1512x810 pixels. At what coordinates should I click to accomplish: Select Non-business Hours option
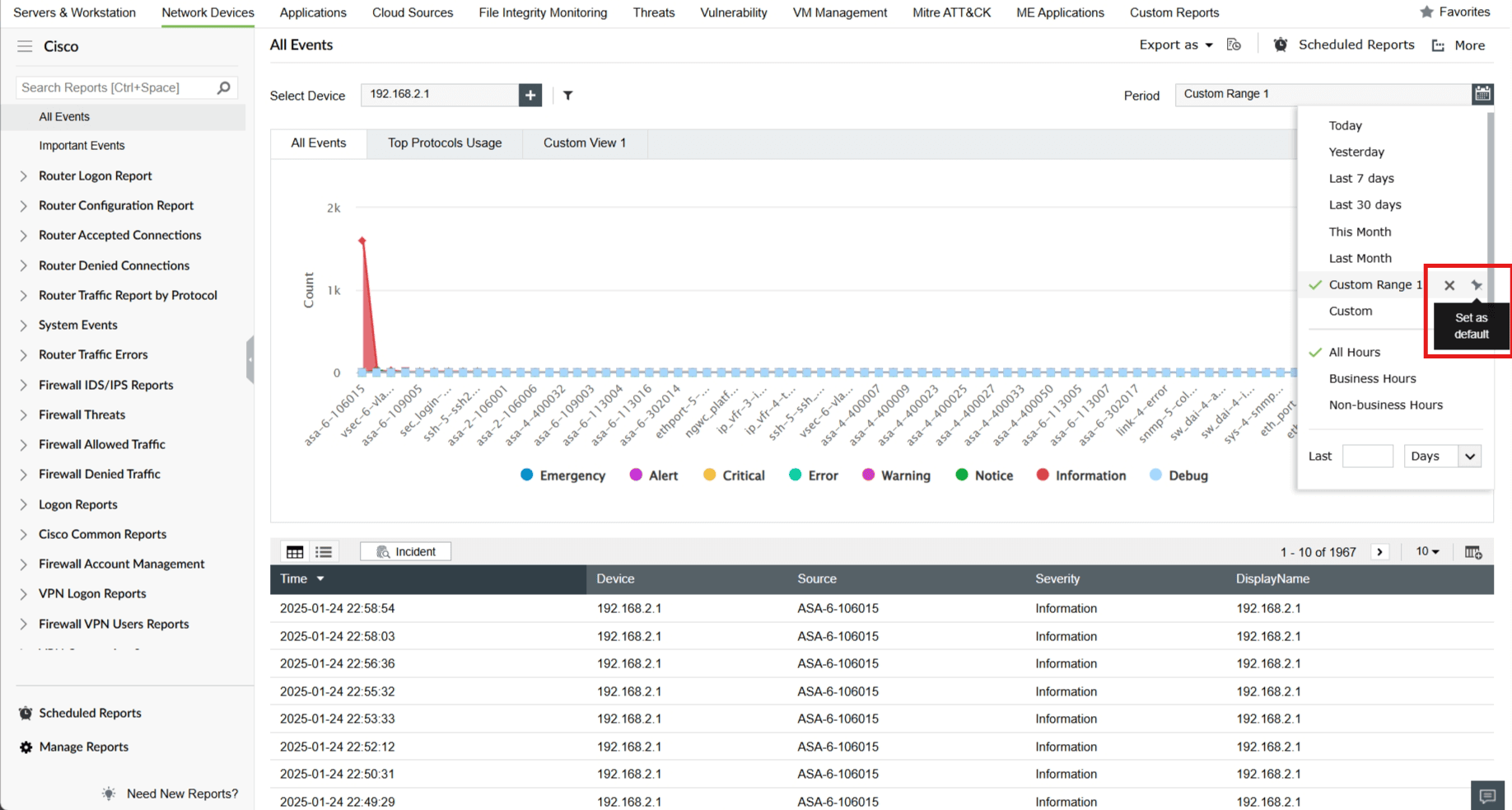pos(1385,405)
